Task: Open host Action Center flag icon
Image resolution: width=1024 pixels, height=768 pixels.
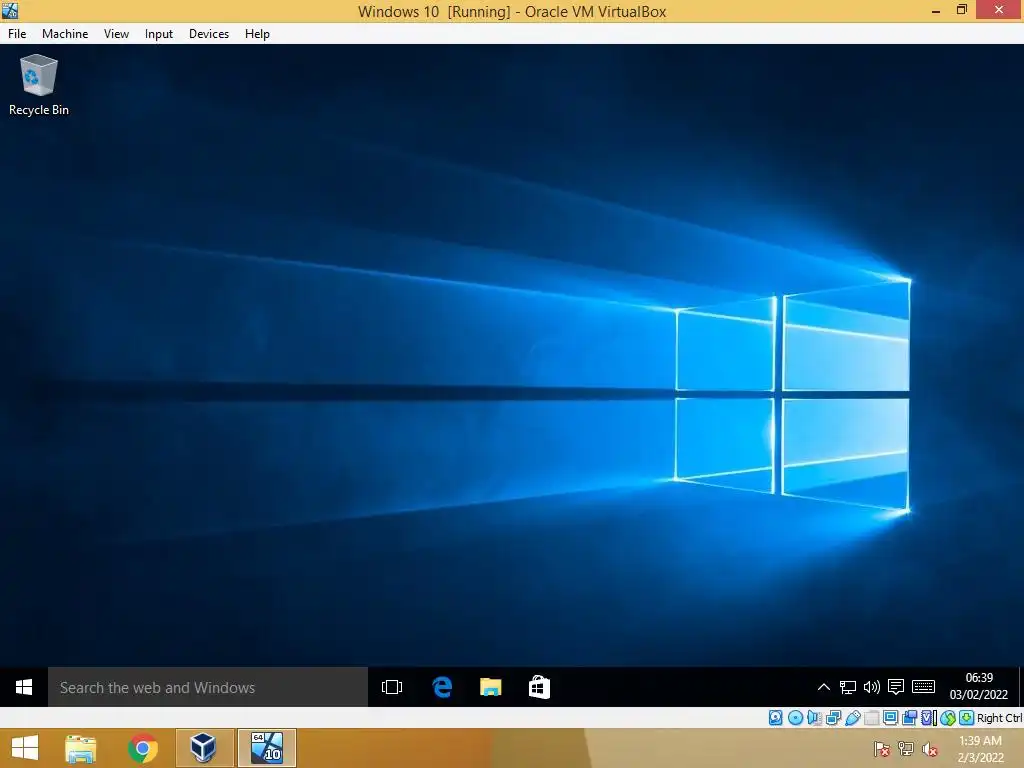Action: pos(882,749)
